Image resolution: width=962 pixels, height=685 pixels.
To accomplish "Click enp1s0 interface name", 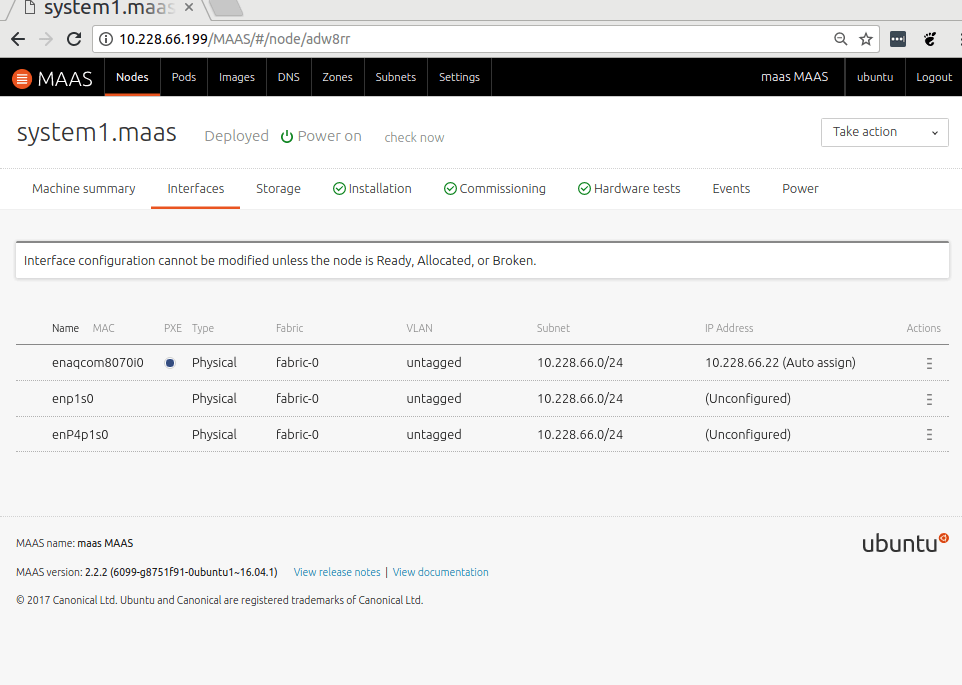I will [73, 399].
